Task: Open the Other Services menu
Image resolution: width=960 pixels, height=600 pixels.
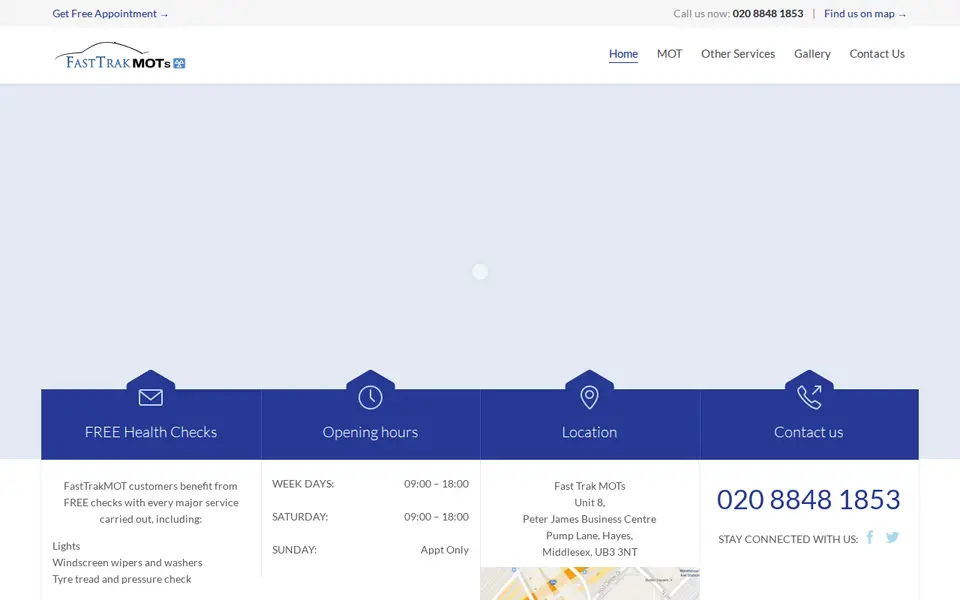Action: 738,54
